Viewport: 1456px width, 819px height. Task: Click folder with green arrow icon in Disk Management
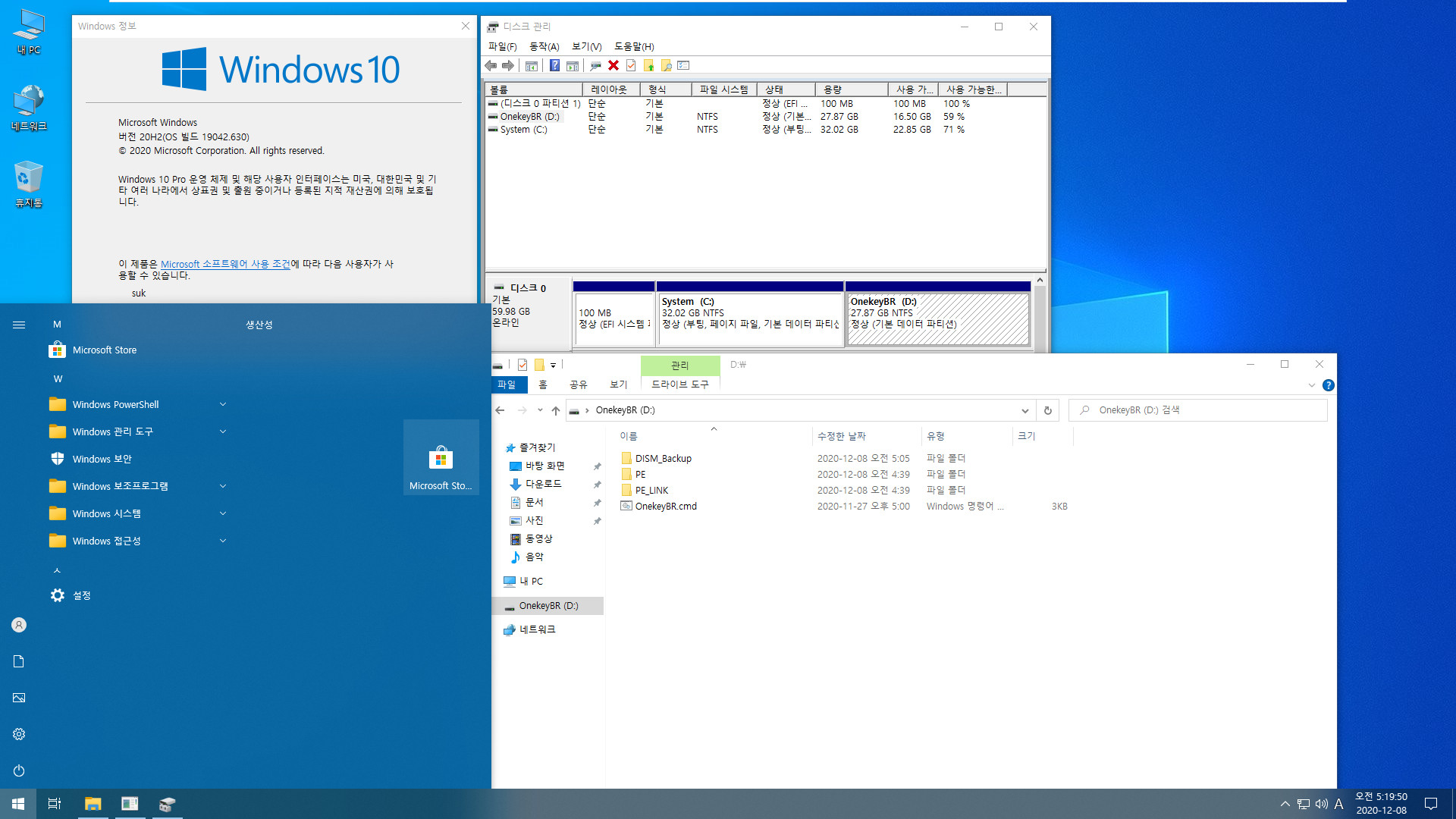point(648,66)
